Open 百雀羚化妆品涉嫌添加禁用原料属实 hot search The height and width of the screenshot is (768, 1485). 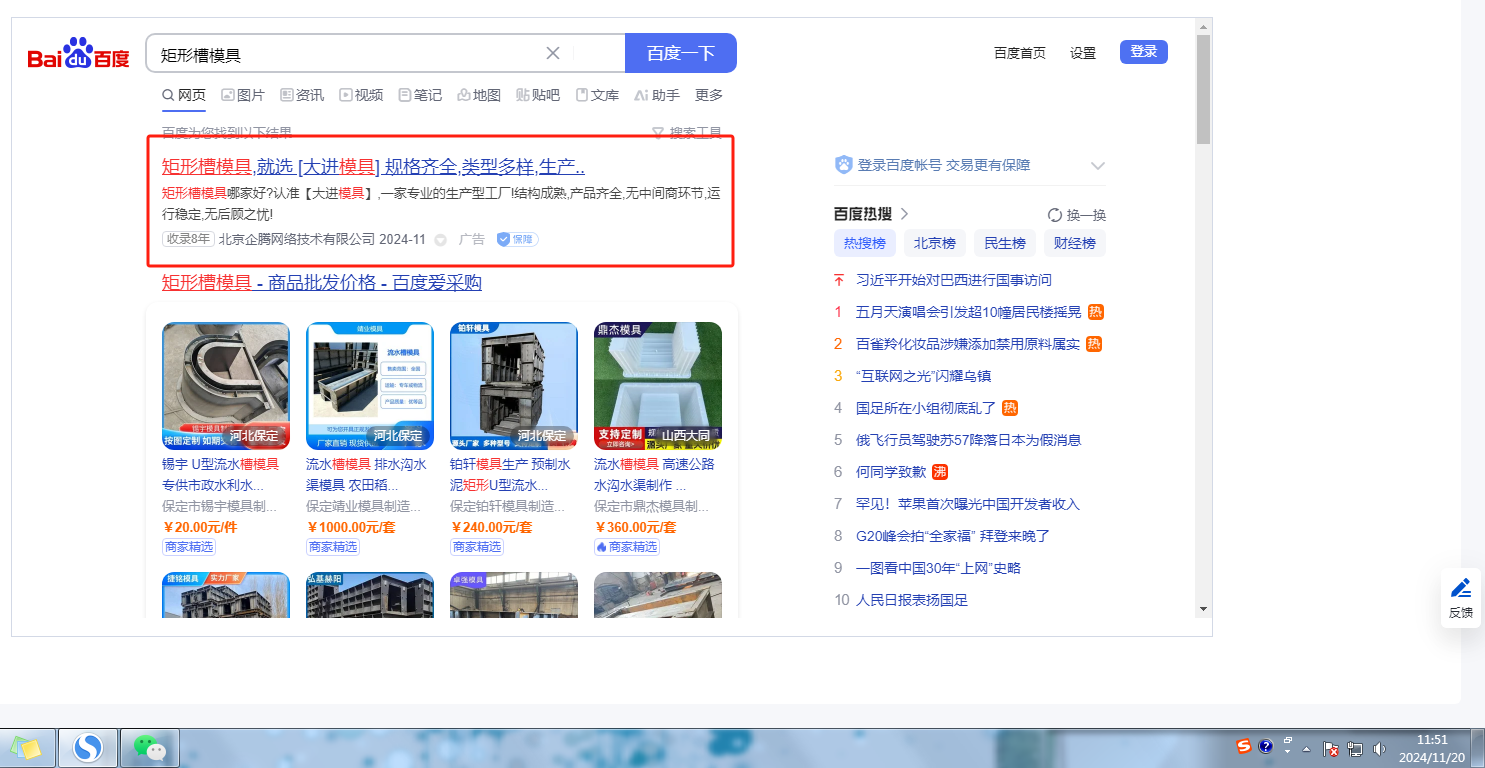pyautogui.click(x=969, y=344)
